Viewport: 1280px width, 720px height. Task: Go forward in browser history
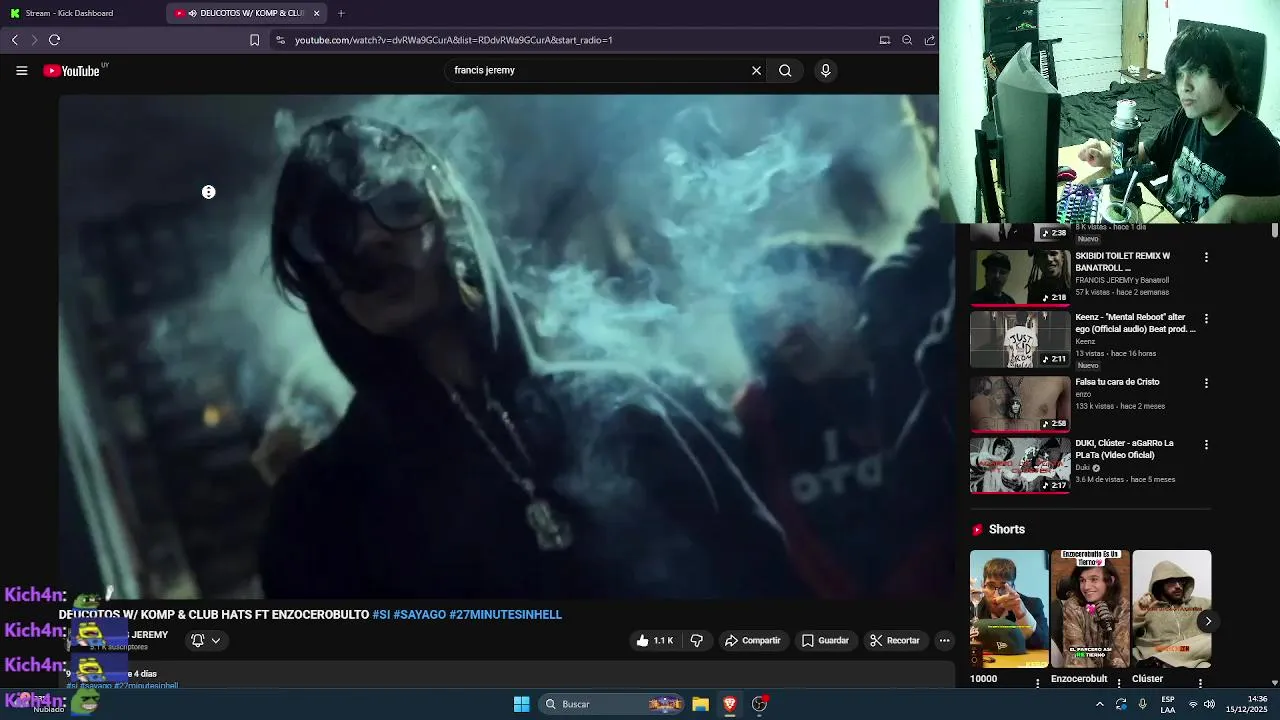click(34, 40)
